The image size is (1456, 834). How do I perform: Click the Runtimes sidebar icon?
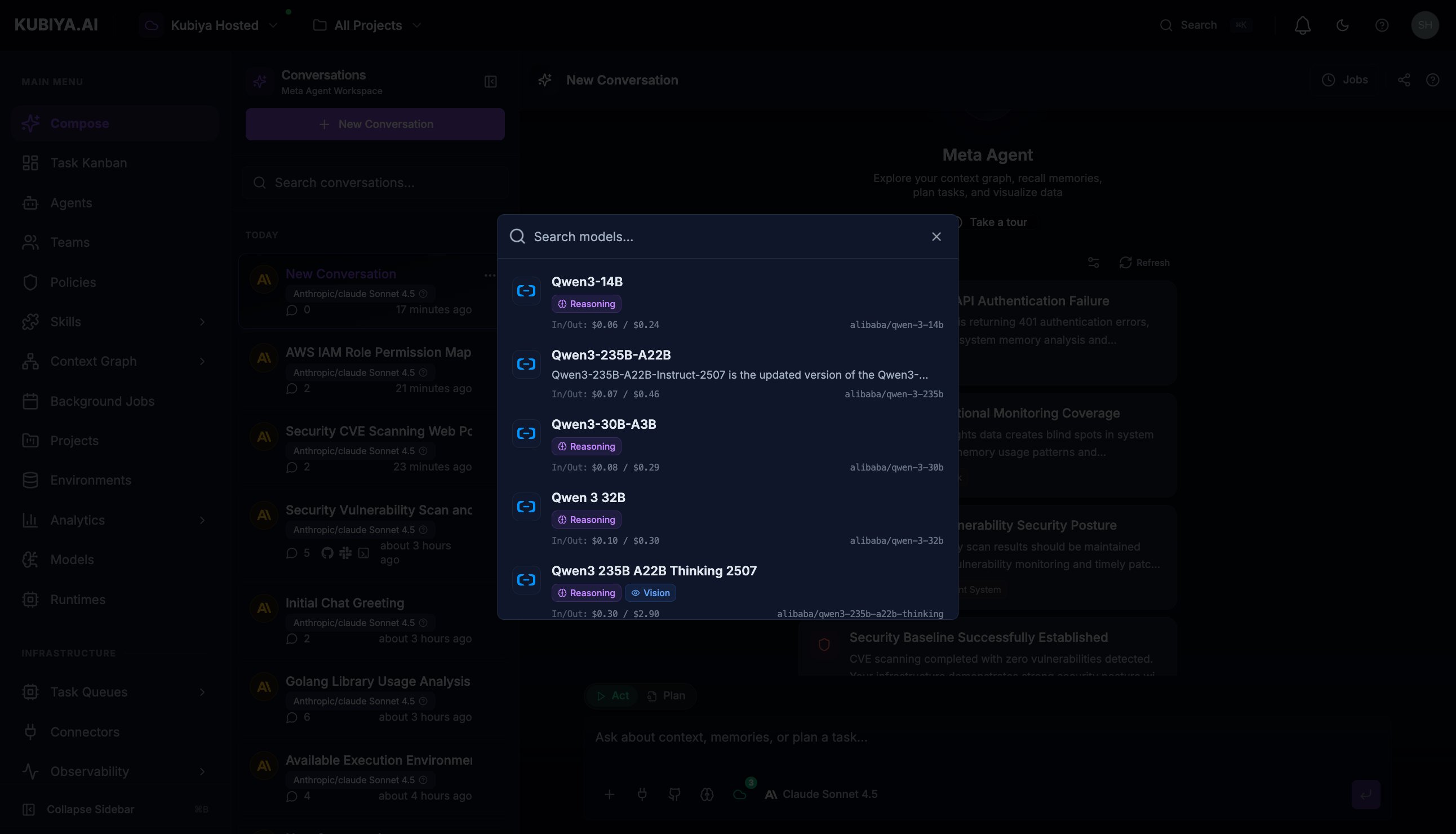coord(30,600)
